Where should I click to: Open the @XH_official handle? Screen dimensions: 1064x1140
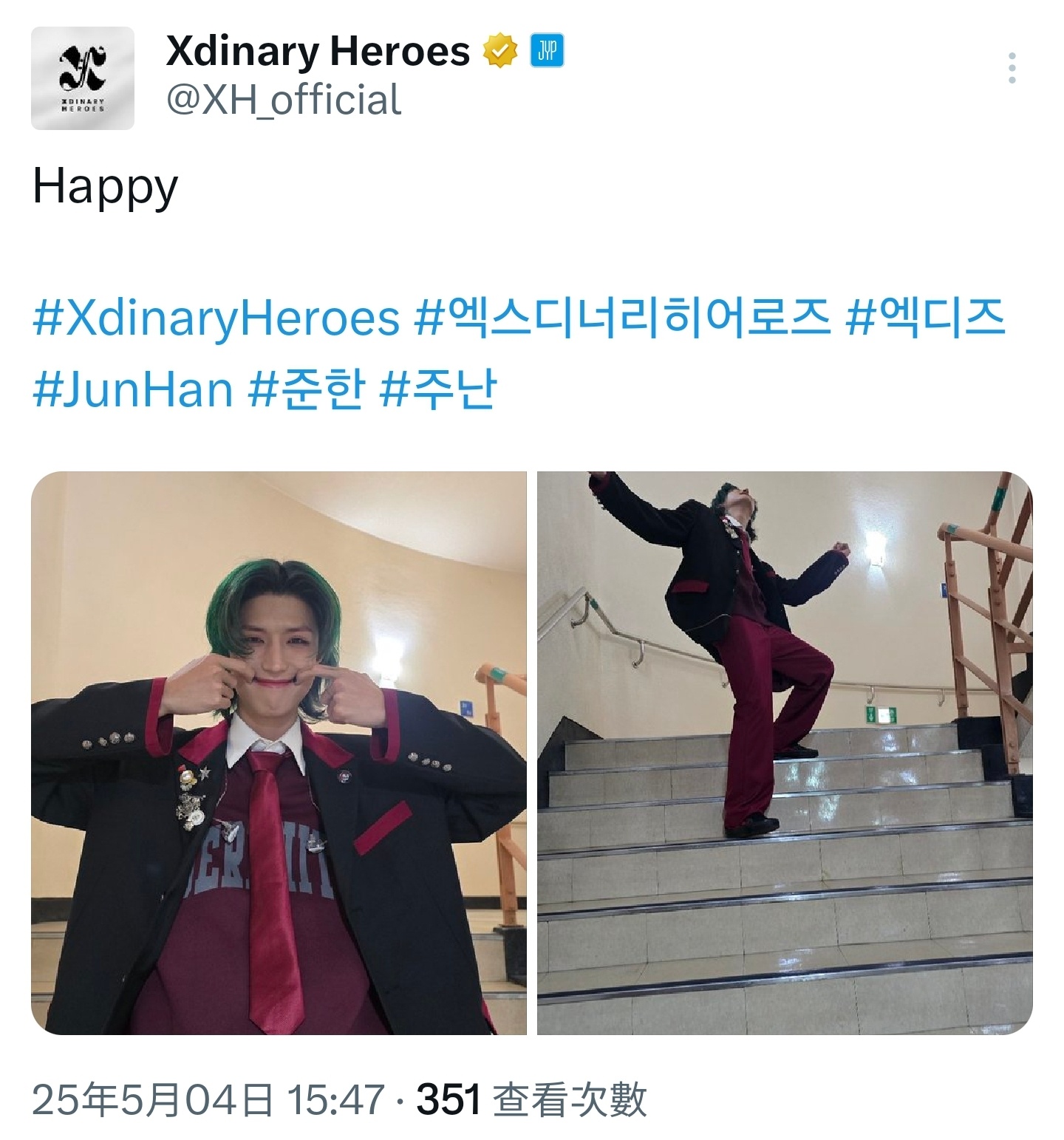[x=284, y=100]
